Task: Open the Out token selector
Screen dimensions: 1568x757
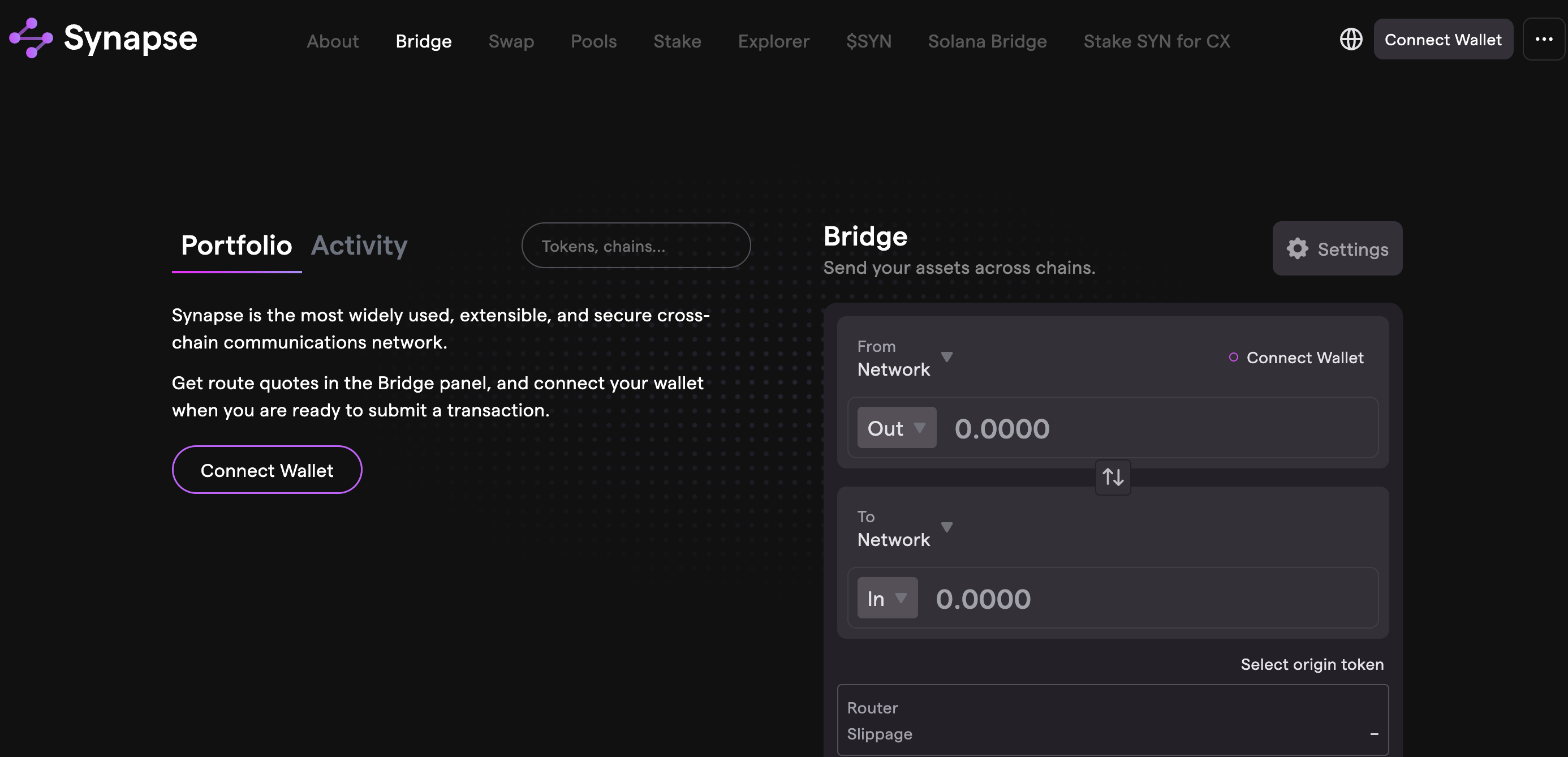Action: point(896,428)
